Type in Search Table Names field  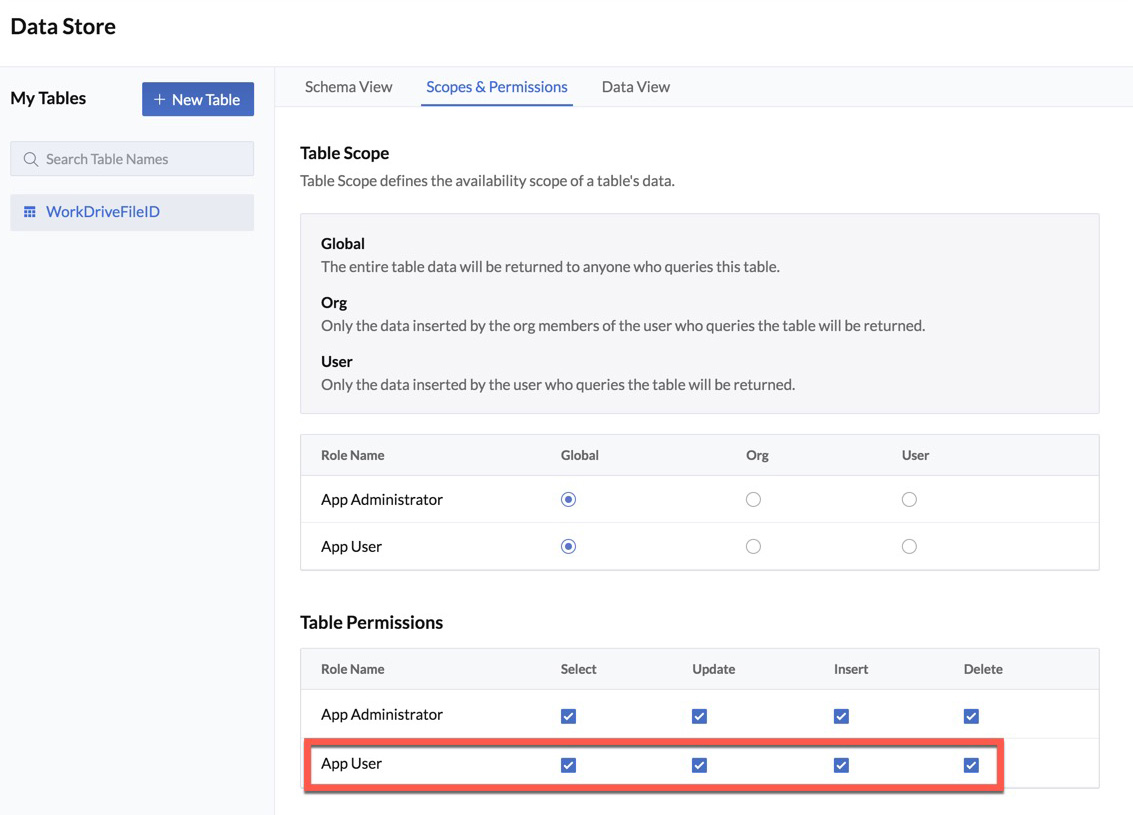coord(140,159)
